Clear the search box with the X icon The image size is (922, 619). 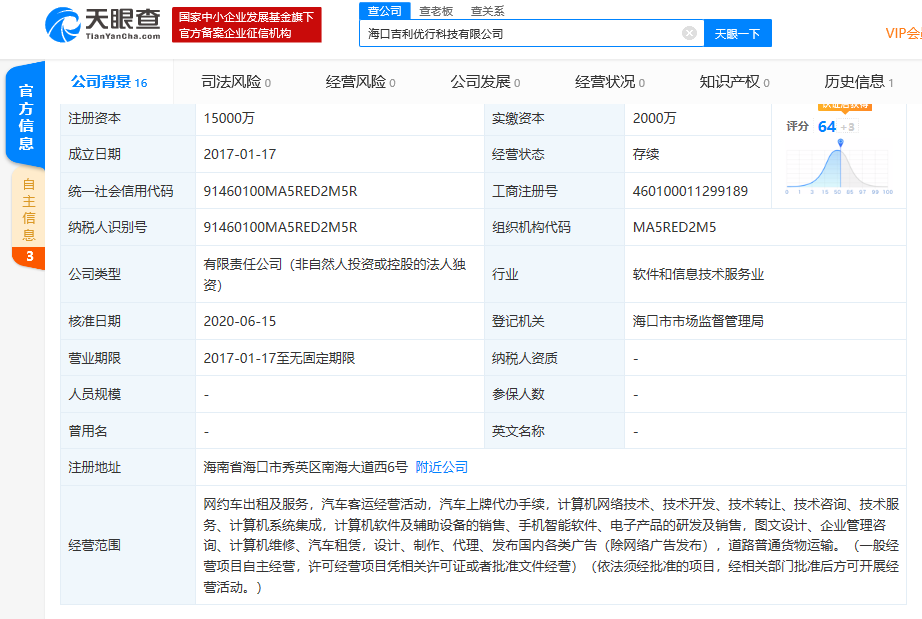(x=689, y=33)
